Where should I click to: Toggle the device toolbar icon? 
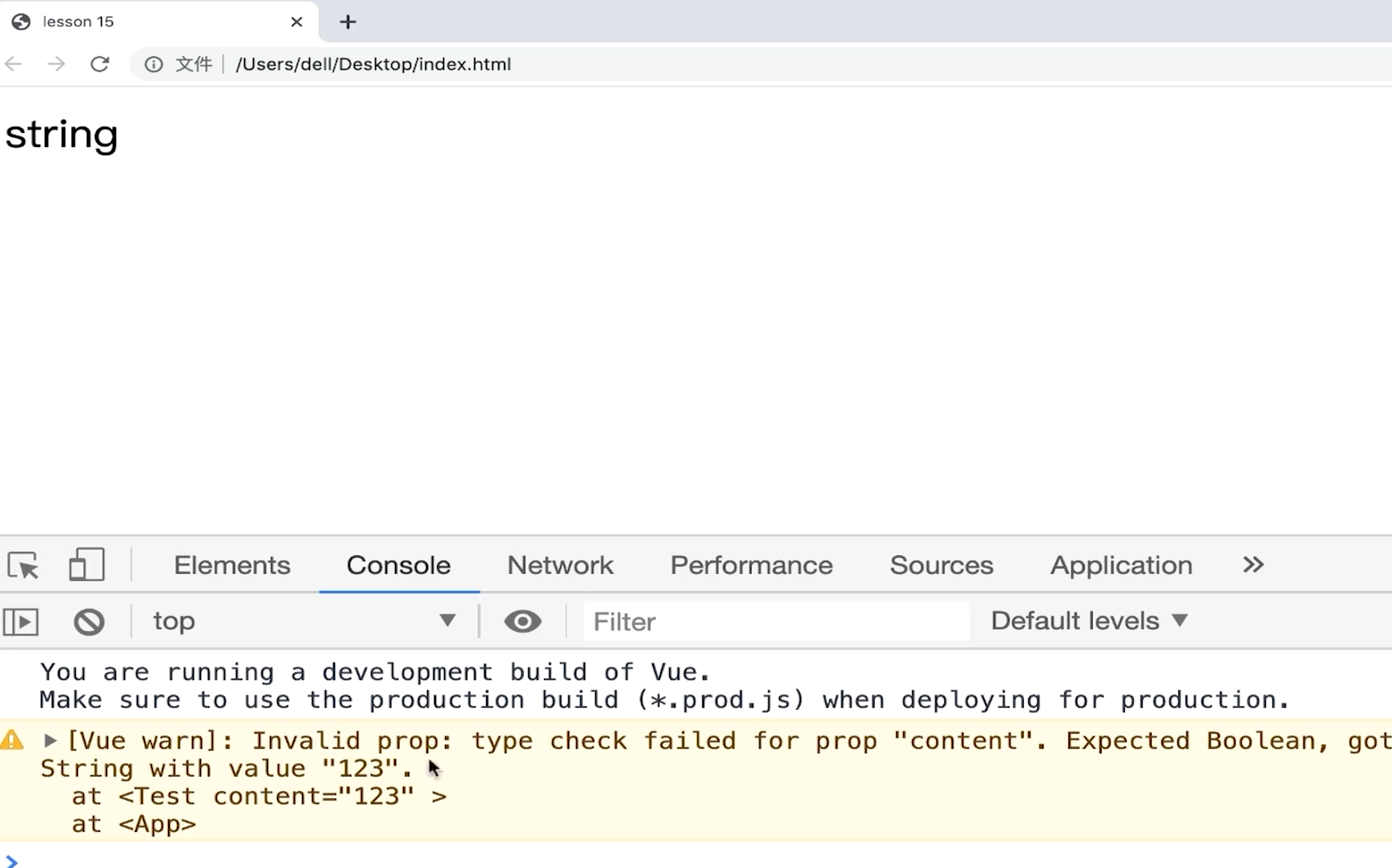pyautogui.click(x=85, y=565)
